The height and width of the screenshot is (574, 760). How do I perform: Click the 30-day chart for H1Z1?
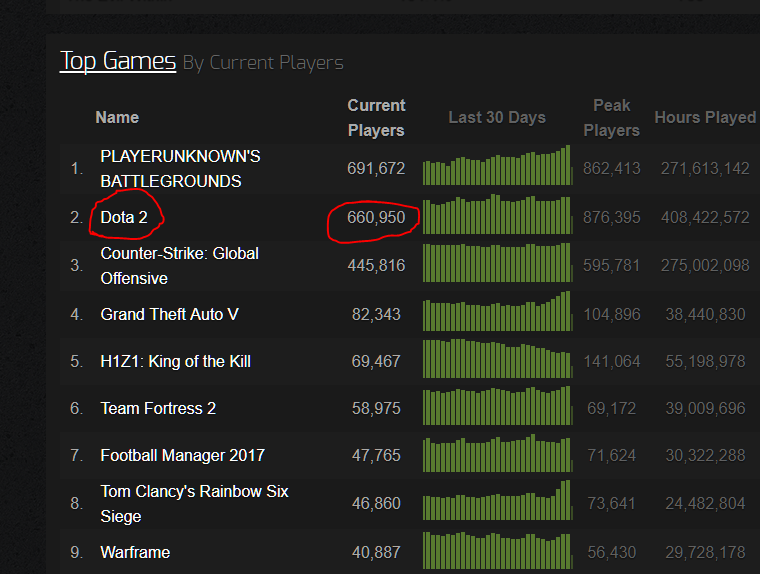498,358
